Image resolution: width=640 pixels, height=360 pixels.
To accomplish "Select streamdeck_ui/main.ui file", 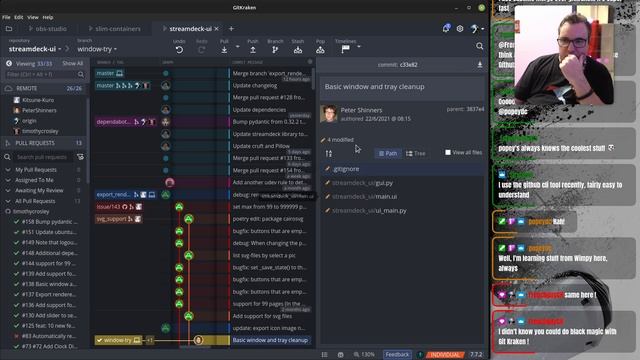I will (x=402, y=196).
